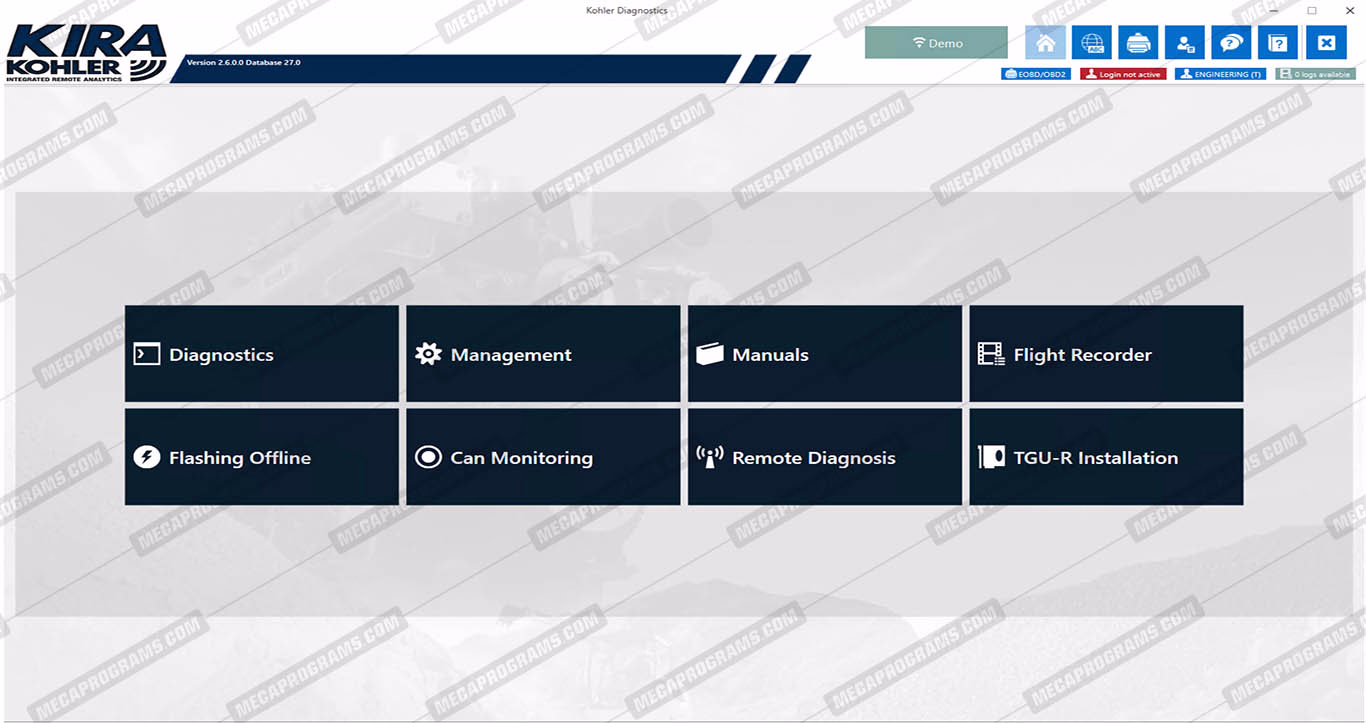Open the Remote Diagnosis tile

tap(824, 457)
